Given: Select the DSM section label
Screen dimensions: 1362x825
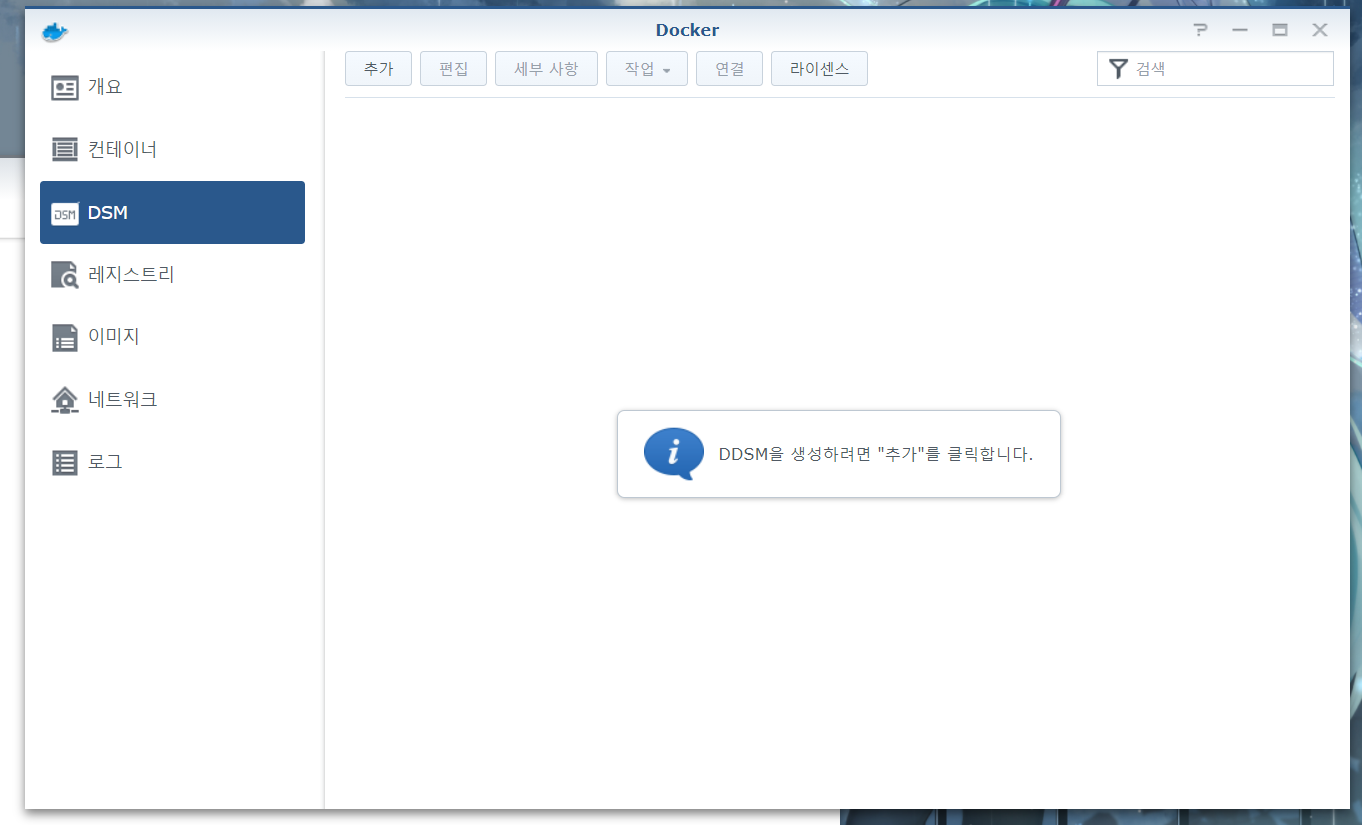Looking at the screenshot, I should point(108,212).
